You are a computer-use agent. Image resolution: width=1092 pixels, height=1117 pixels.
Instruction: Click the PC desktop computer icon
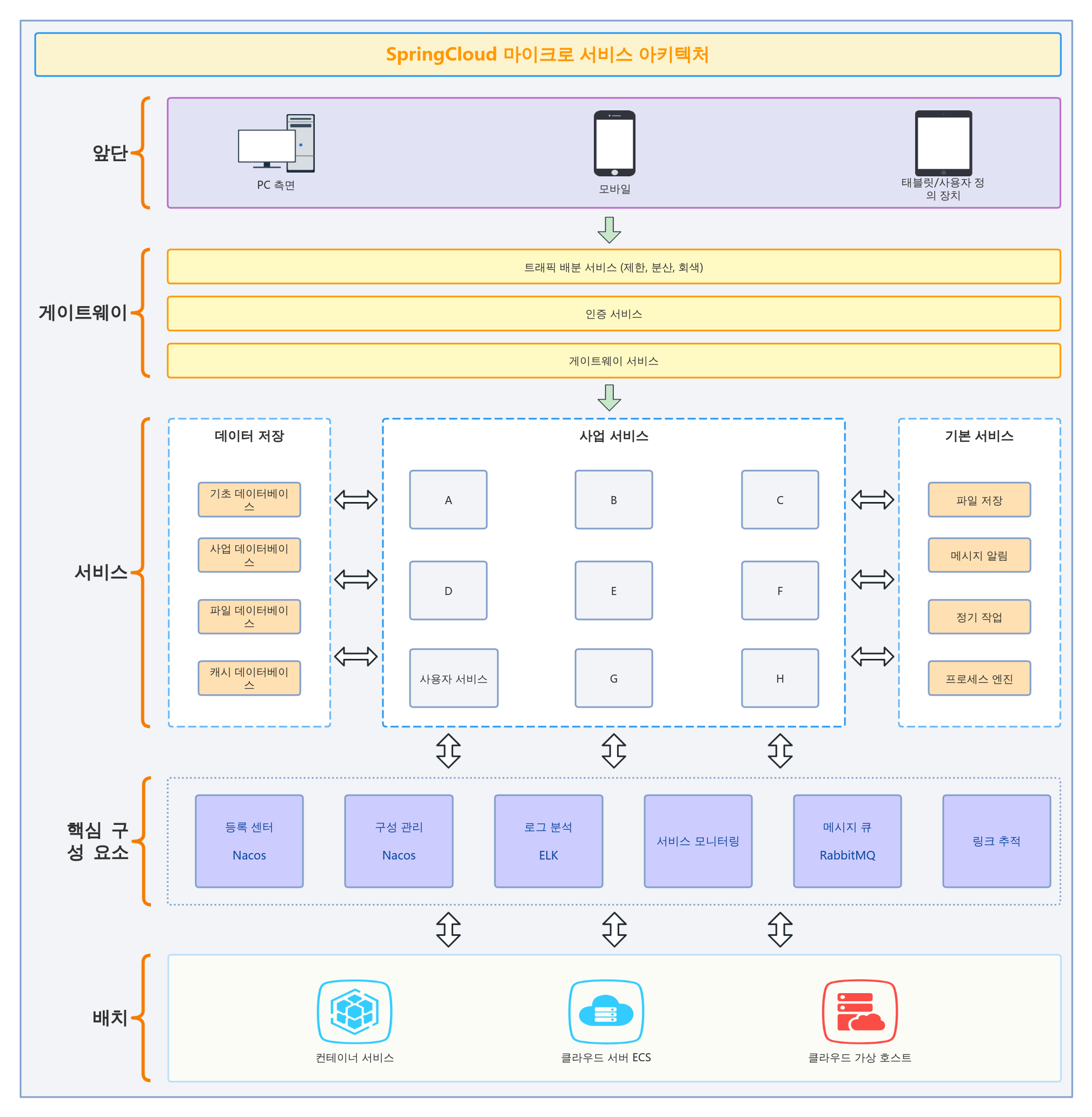(x=276, y=143)
